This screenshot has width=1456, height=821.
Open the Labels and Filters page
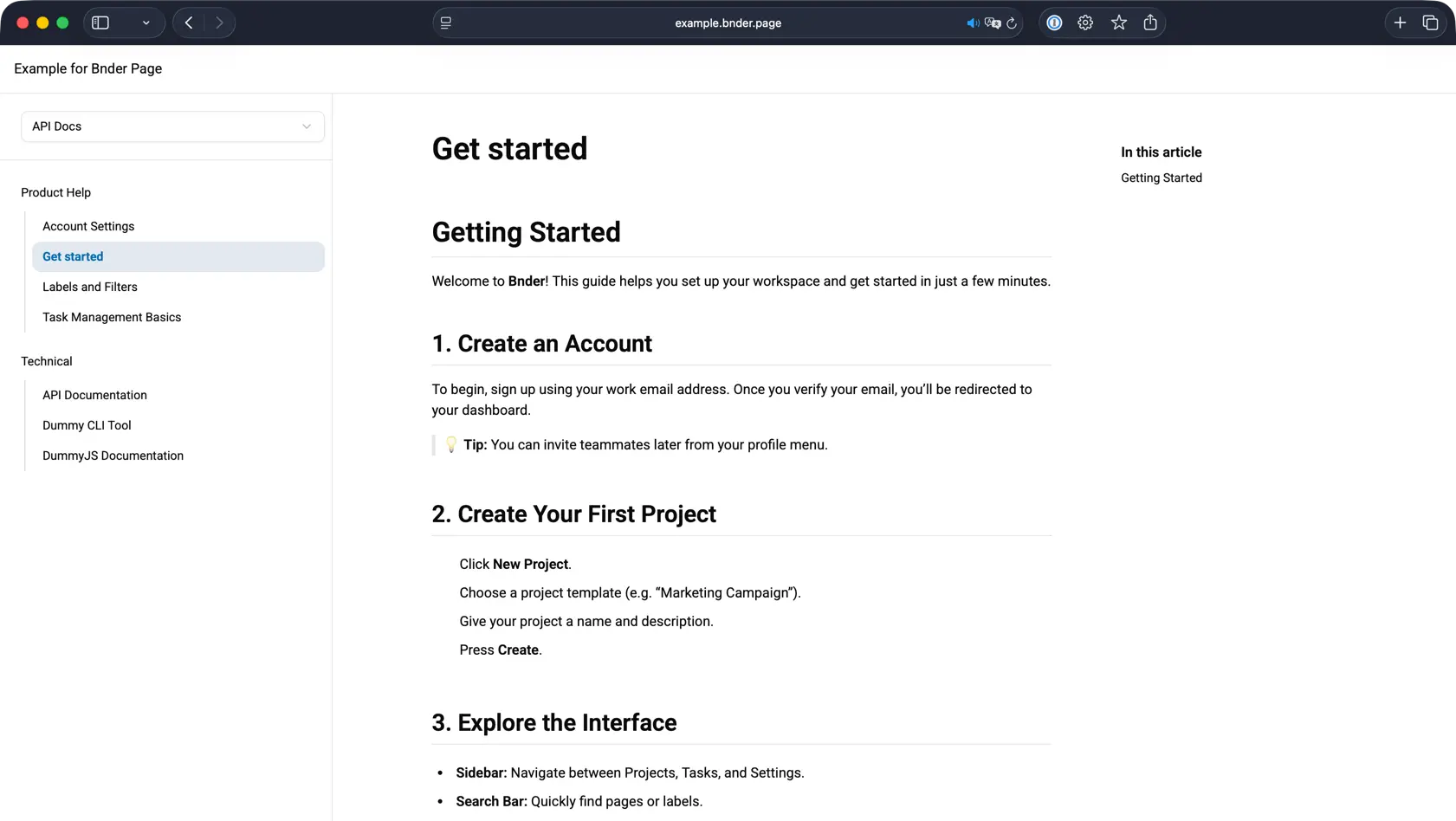[x=90, y=287]
